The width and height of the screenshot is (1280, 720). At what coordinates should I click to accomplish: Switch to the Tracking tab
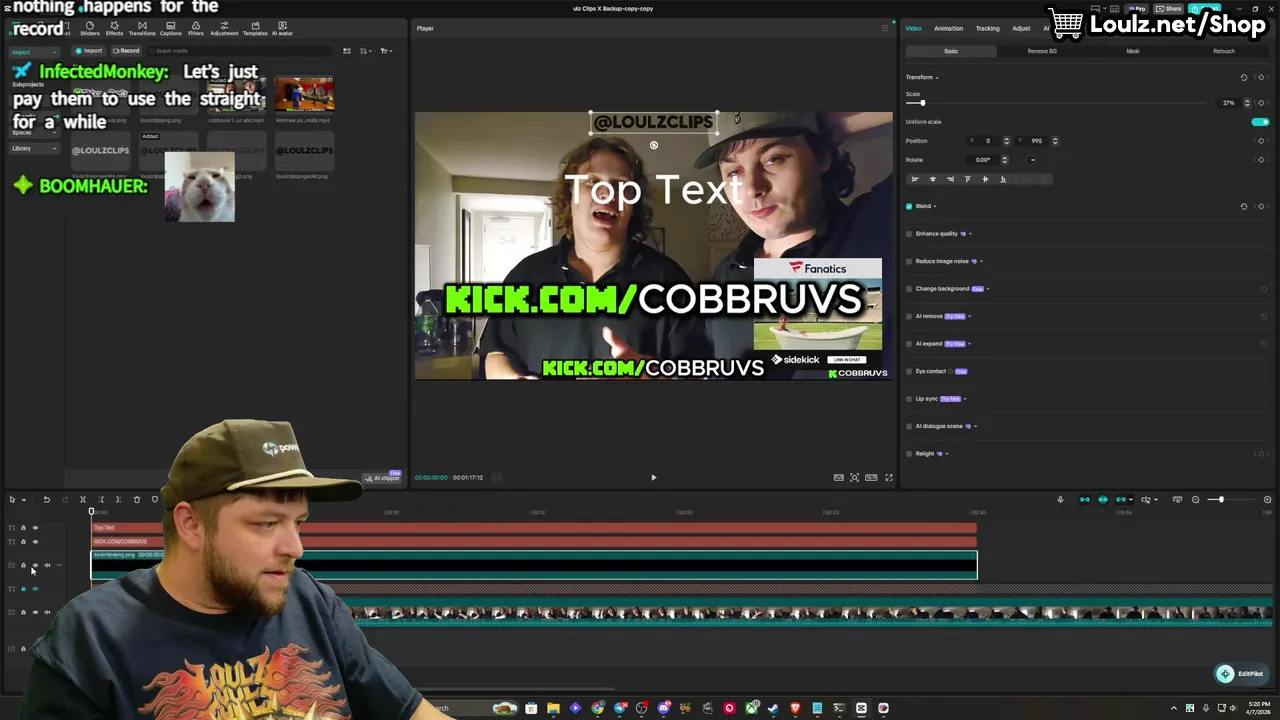[x=987, y=28]
